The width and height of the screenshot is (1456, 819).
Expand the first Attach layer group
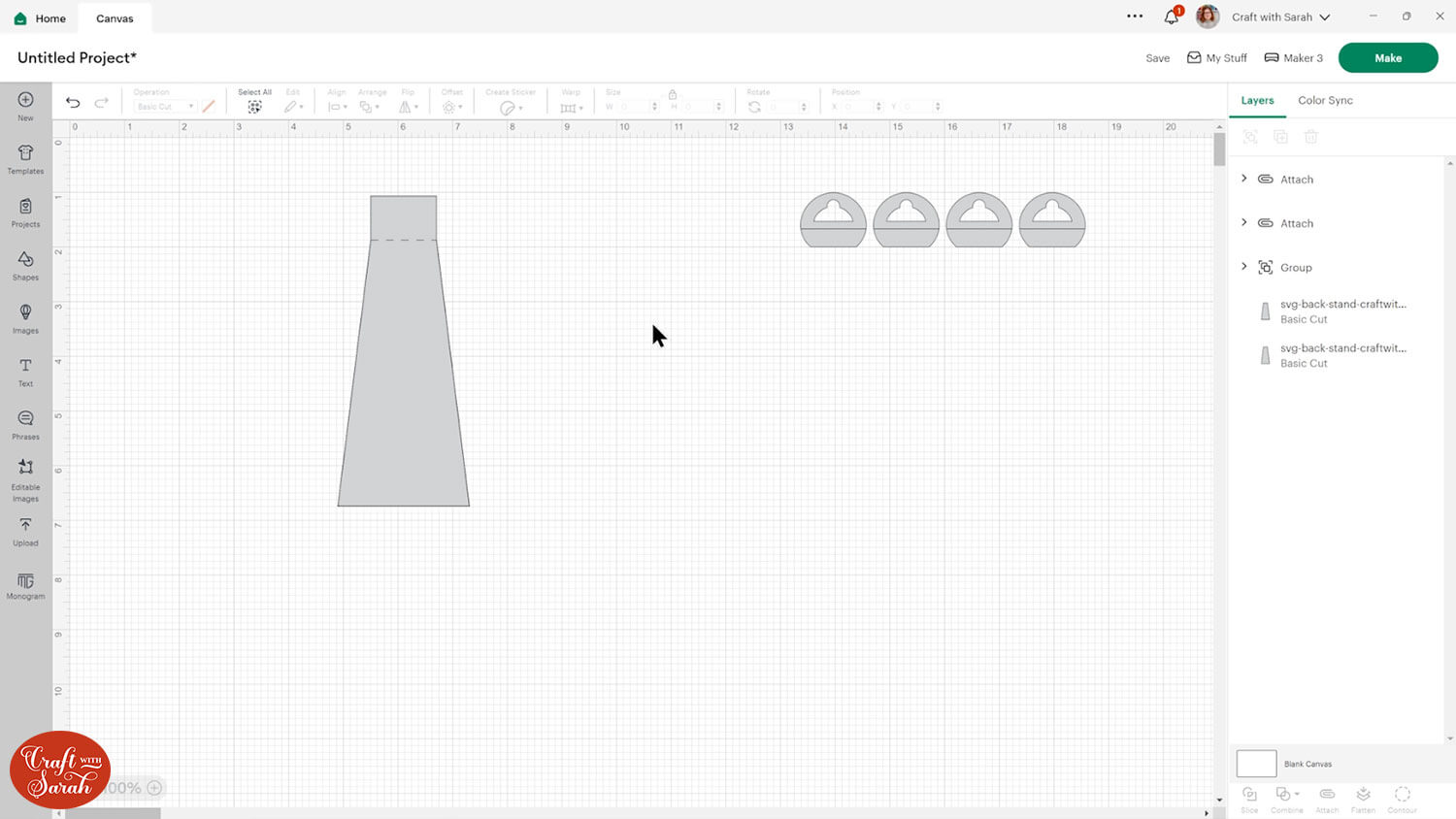coord(1244,179)
